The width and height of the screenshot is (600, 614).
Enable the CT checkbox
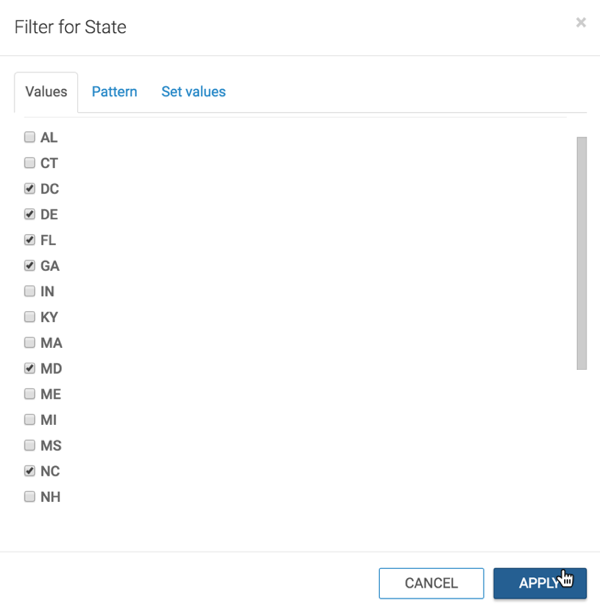(x=29, y=163)
